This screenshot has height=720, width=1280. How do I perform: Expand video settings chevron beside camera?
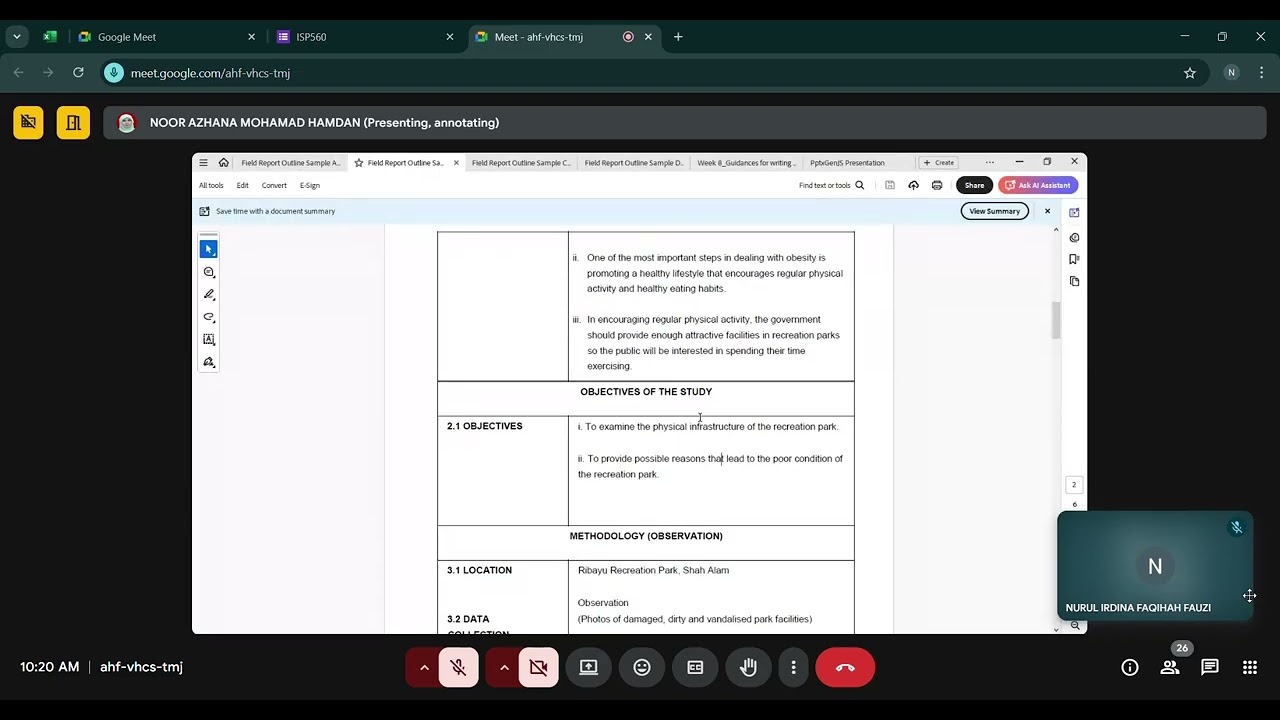coord(504,667)
